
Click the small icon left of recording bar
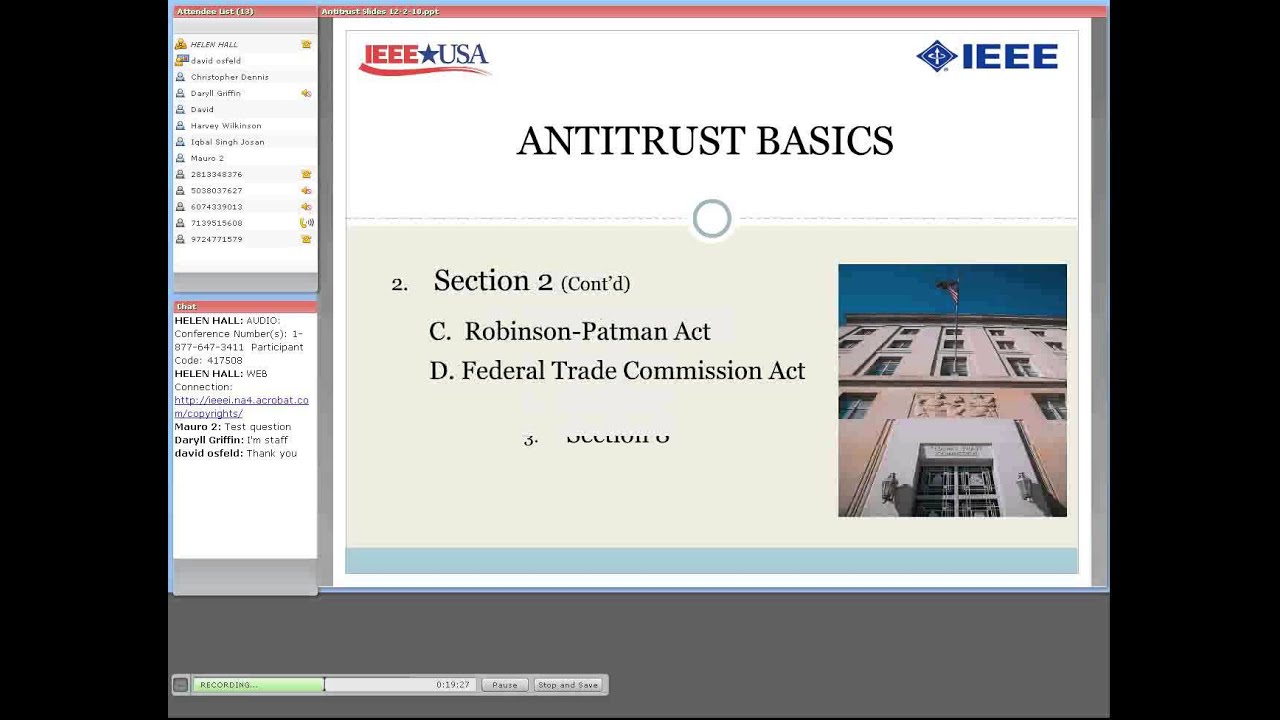[180, 685]
